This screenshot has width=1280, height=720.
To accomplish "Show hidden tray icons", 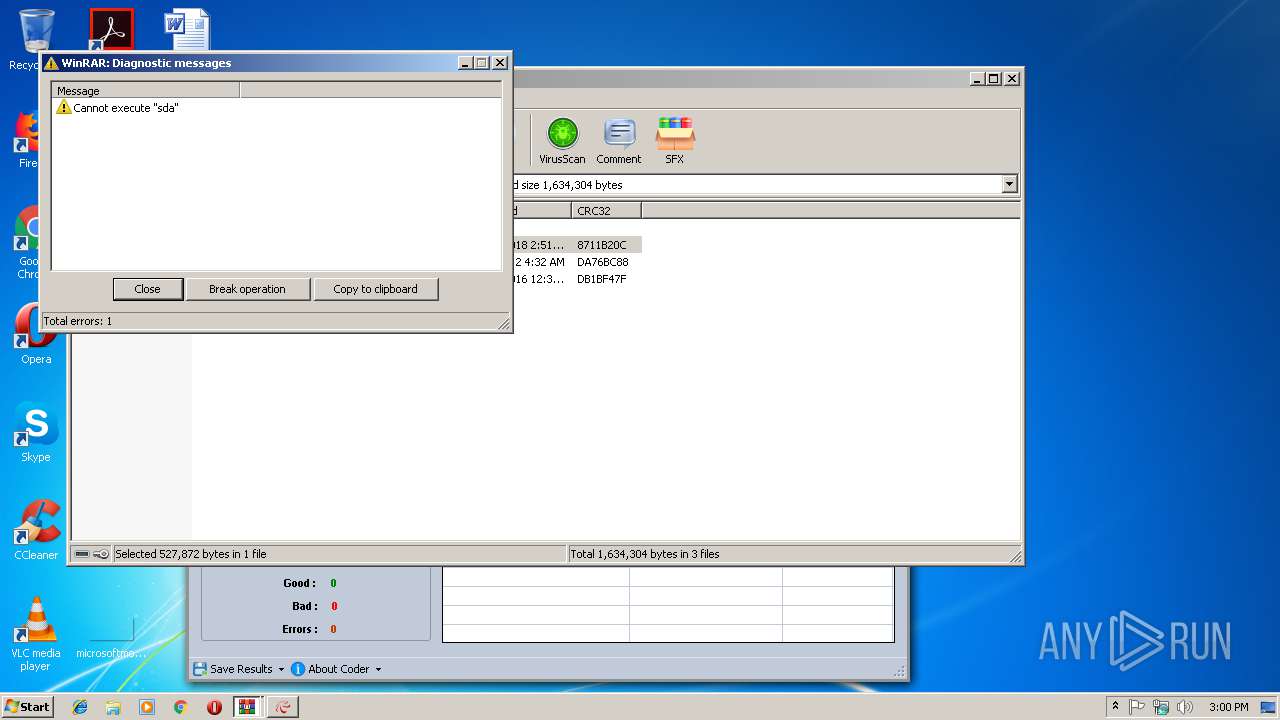I will pyautogui.click(x=1115, y=707).
